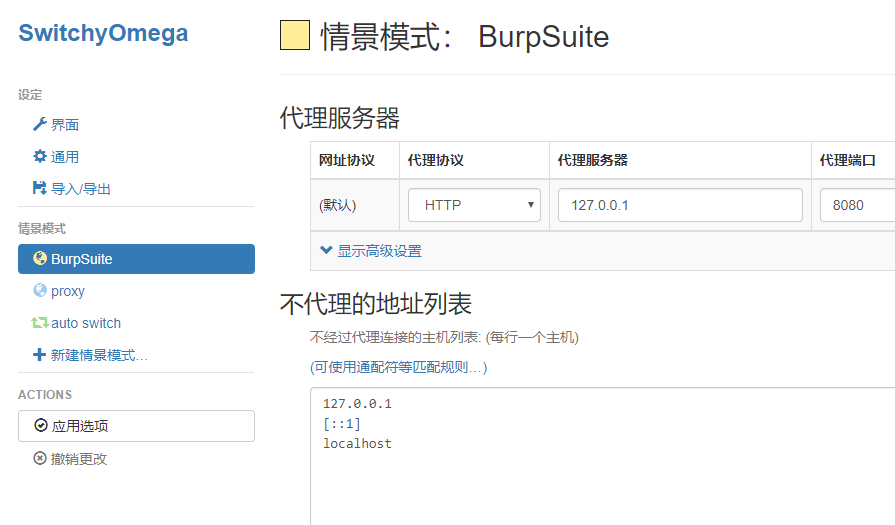Click the plus icon for 新建情景模式

pyautogui.click(x=39, y=355)
